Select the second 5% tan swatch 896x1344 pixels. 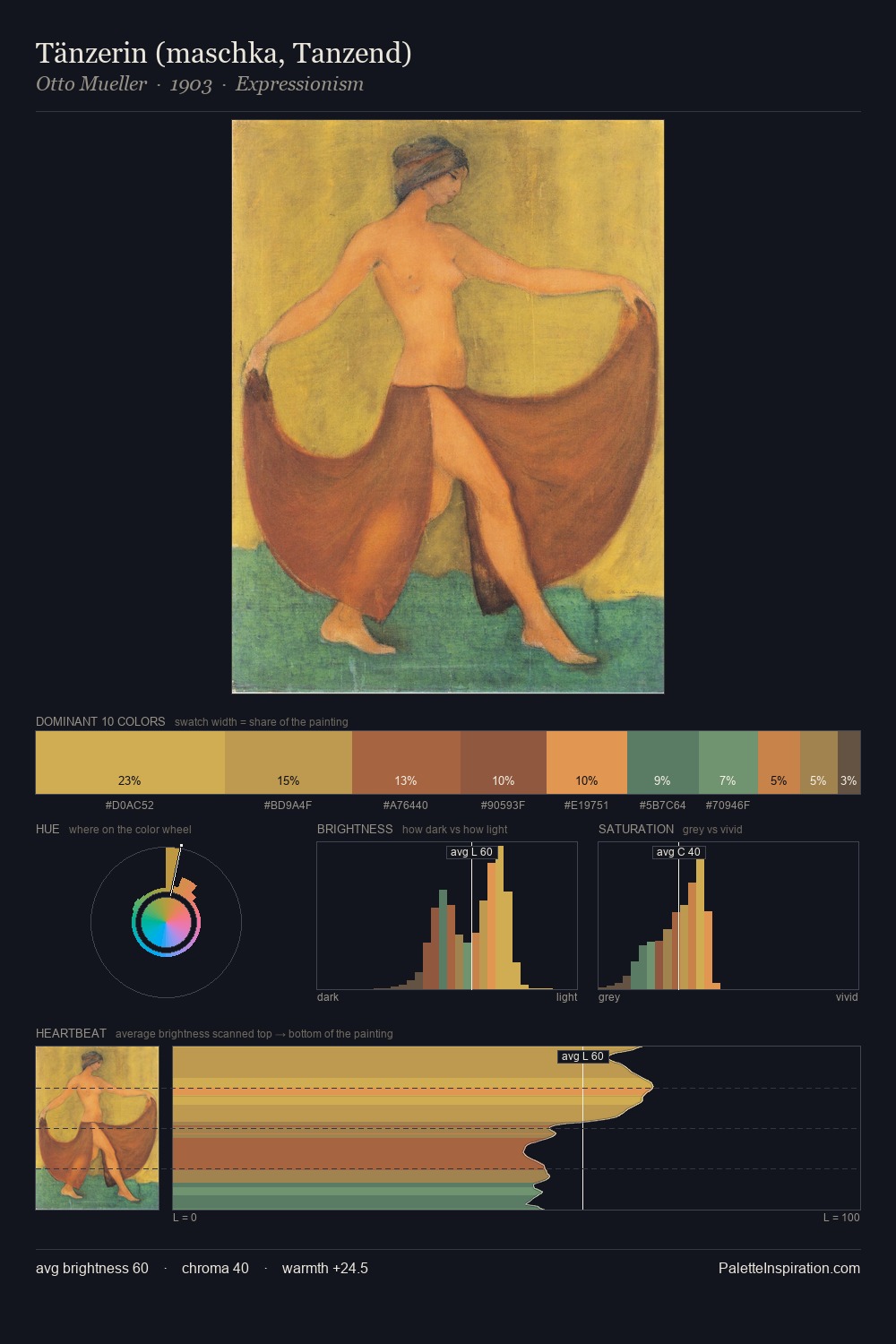(819, 762)
